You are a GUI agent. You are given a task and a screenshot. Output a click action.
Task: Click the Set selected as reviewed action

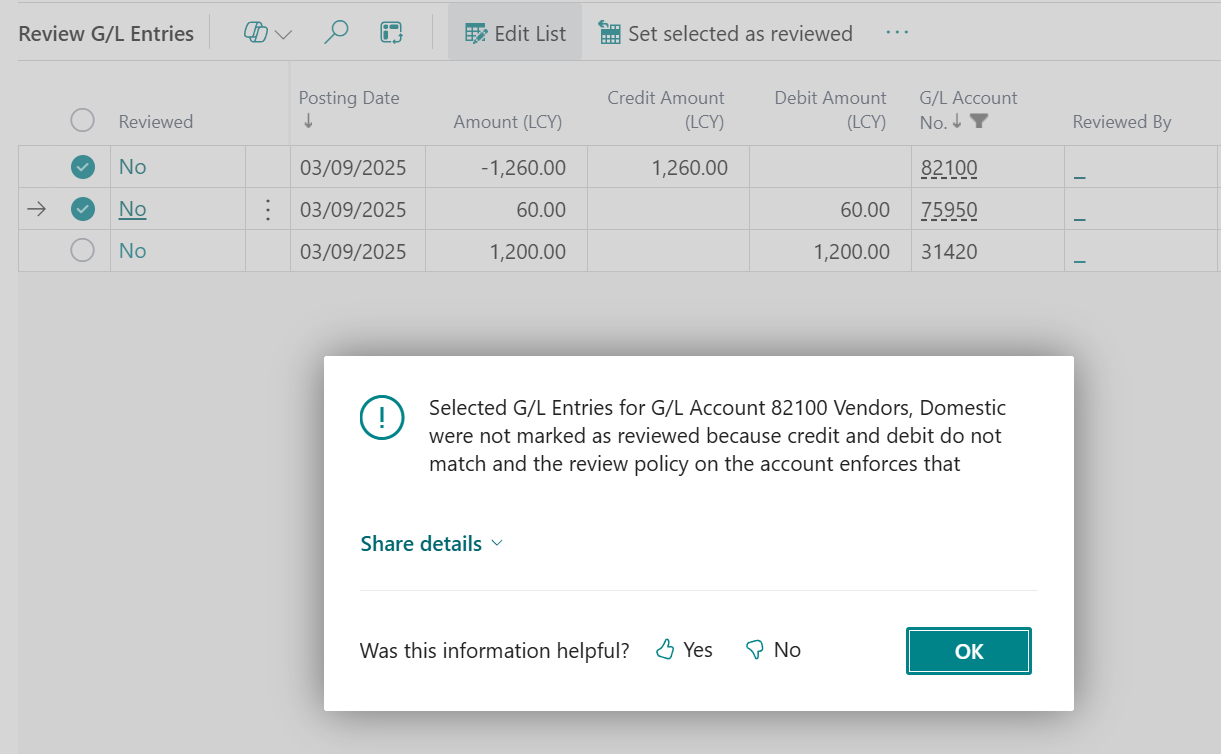click(725, 32)
